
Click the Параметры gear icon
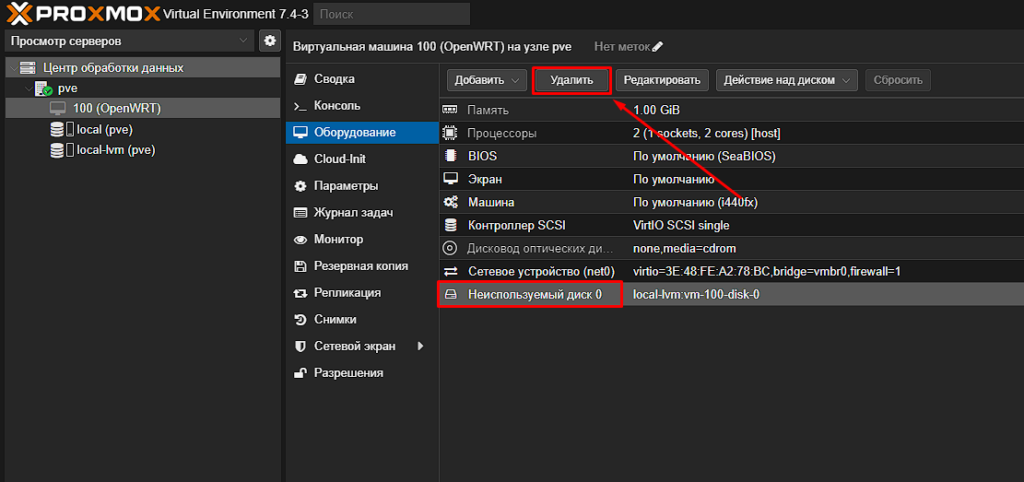pyautogui.click(x=300, y=186)
